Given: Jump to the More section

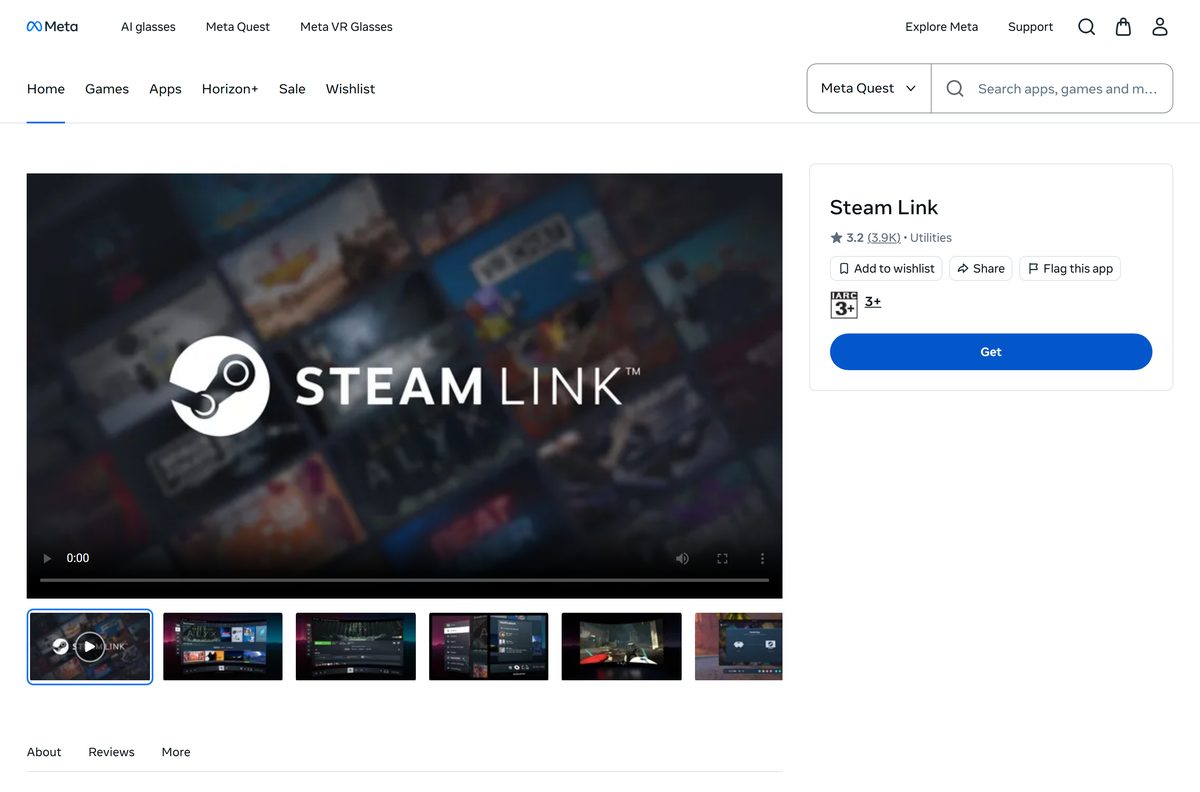Looking at the screenshot, I should click(x=176, y=752).
